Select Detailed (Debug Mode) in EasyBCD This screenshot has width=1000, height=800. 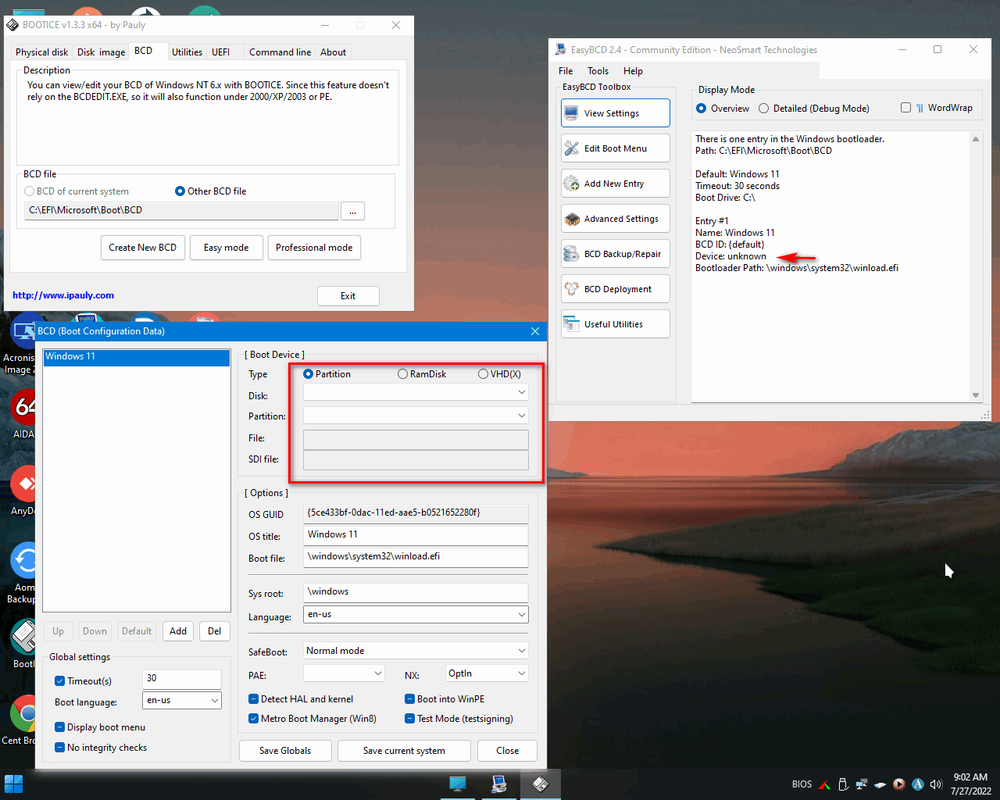click(x=763, y=108)
